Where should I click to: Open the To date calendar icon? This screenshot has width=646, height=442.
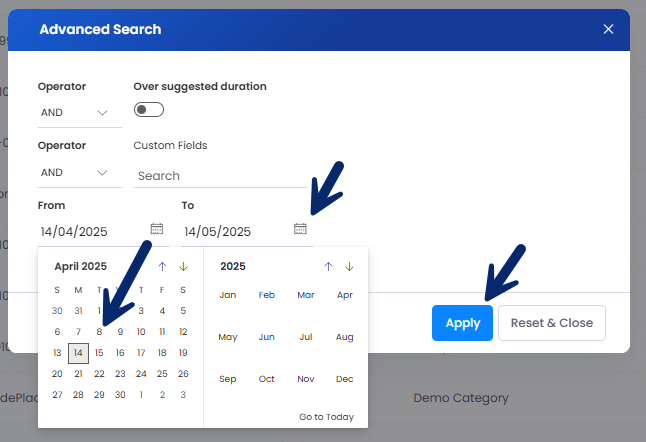(x=300, y=229)
